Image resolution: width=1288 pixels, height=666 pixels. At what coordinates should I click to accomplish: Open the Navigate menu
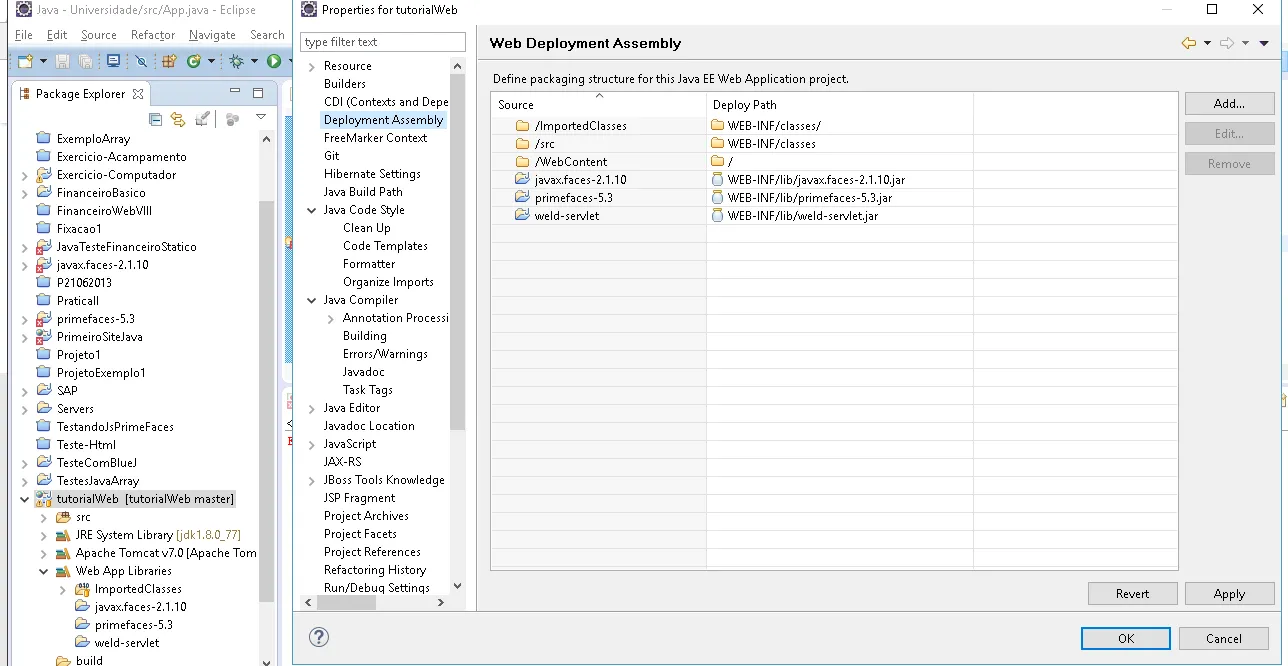212,35
